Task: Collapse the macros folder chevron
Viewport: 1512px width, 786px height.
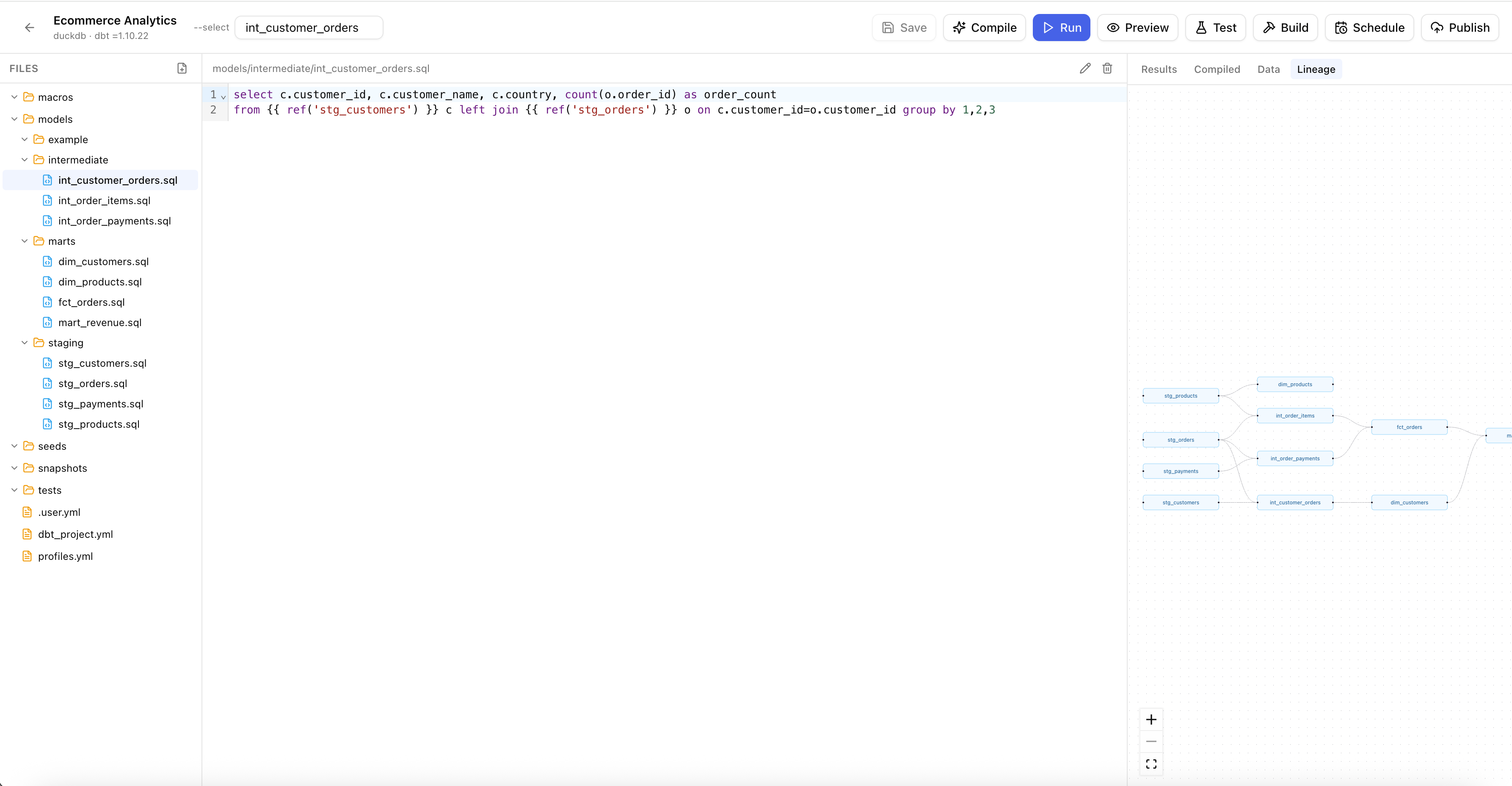Action: coord(14,97)
